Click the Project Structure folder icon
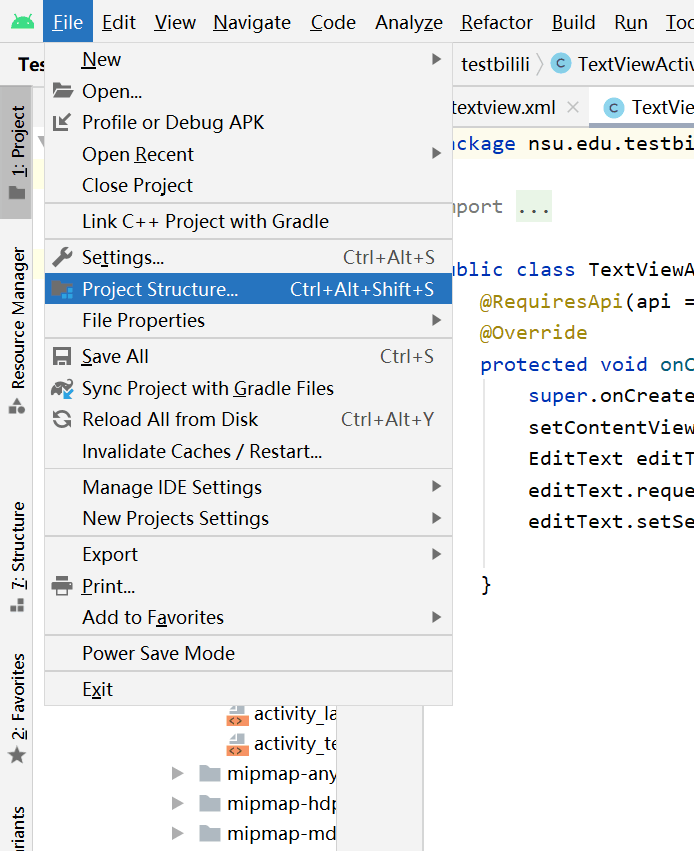 click(62, 289)
